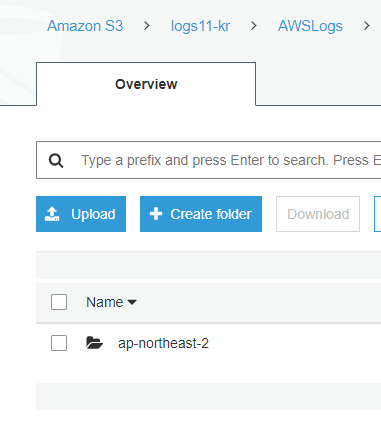The height and width of the screenshot is (432, 381).
Task: Click the ap-northeast-2 folder icon
Action: click(94, 343)
